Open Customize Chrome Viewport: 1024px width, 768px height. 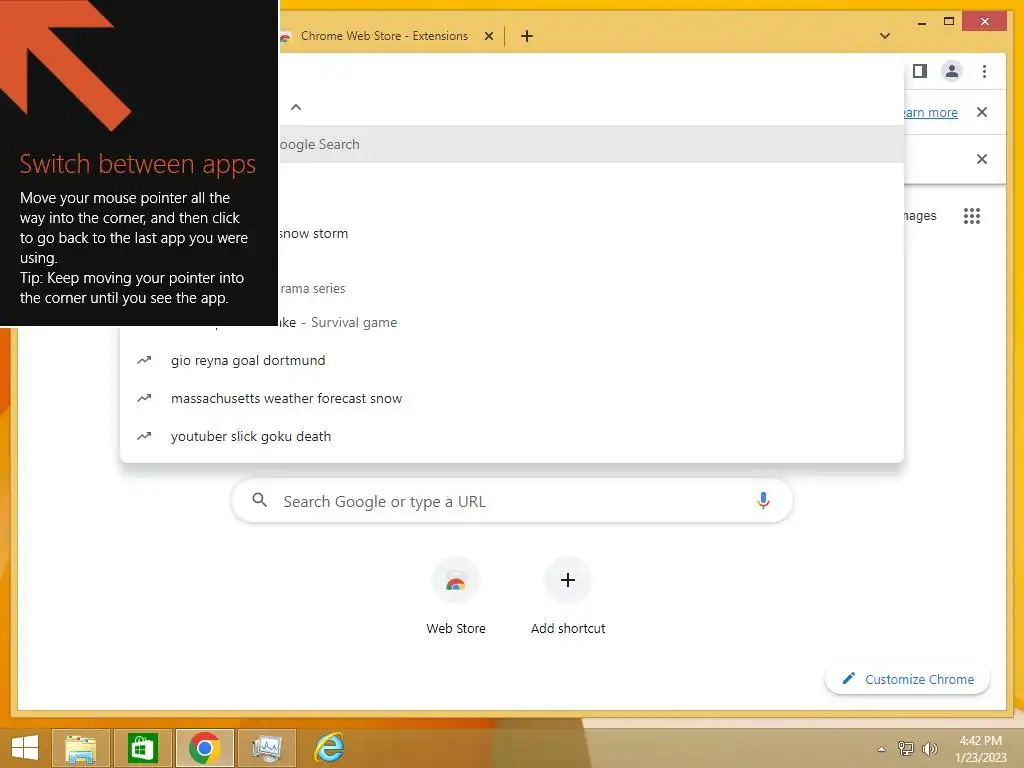click(908, 679)
